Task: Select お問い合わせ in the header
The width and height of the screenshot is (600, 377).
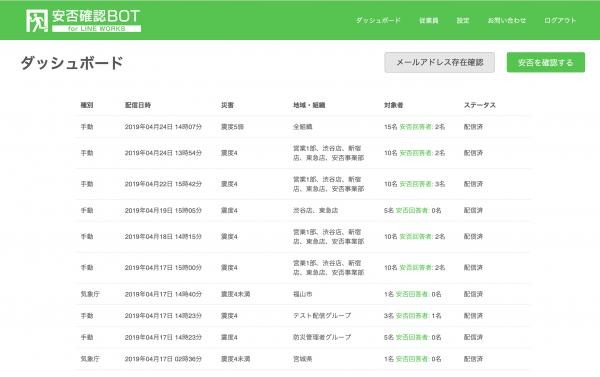Action: (507, 20)
